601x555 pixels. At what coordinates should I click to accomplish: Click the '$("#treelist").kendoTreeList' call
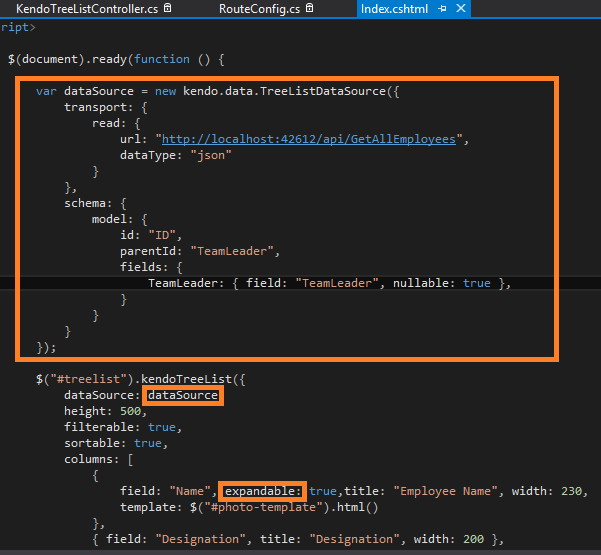pos(140,379)
